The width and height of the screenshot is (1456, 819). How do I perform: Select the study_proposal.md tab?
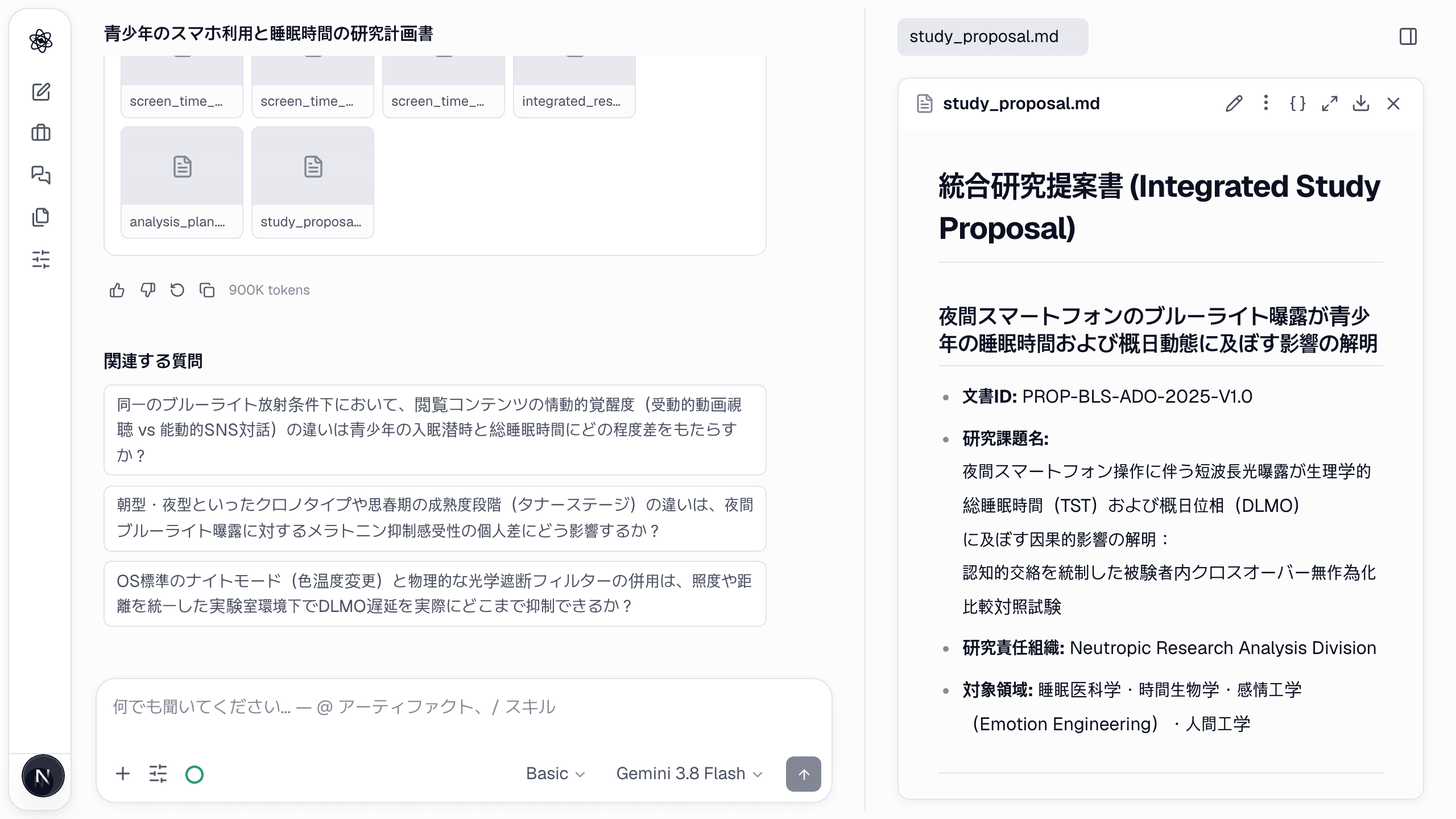(992, 37)
